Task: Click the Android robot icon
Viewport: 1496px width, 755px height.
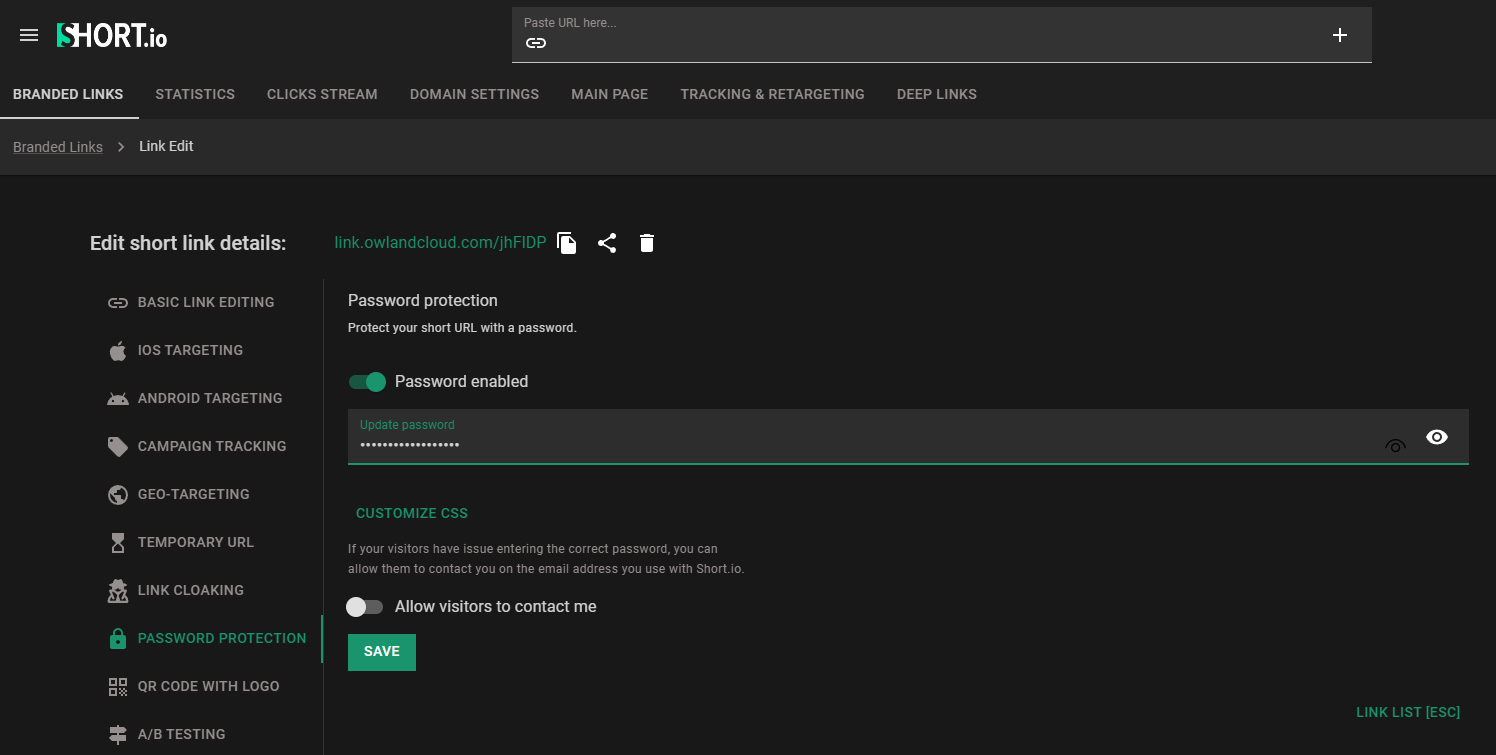Action: pos(118,398)
